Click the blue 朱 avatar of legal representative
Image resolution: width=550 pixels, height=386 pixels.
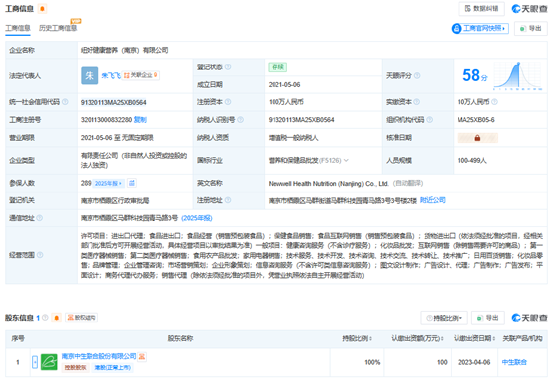[x=89, y=75]
